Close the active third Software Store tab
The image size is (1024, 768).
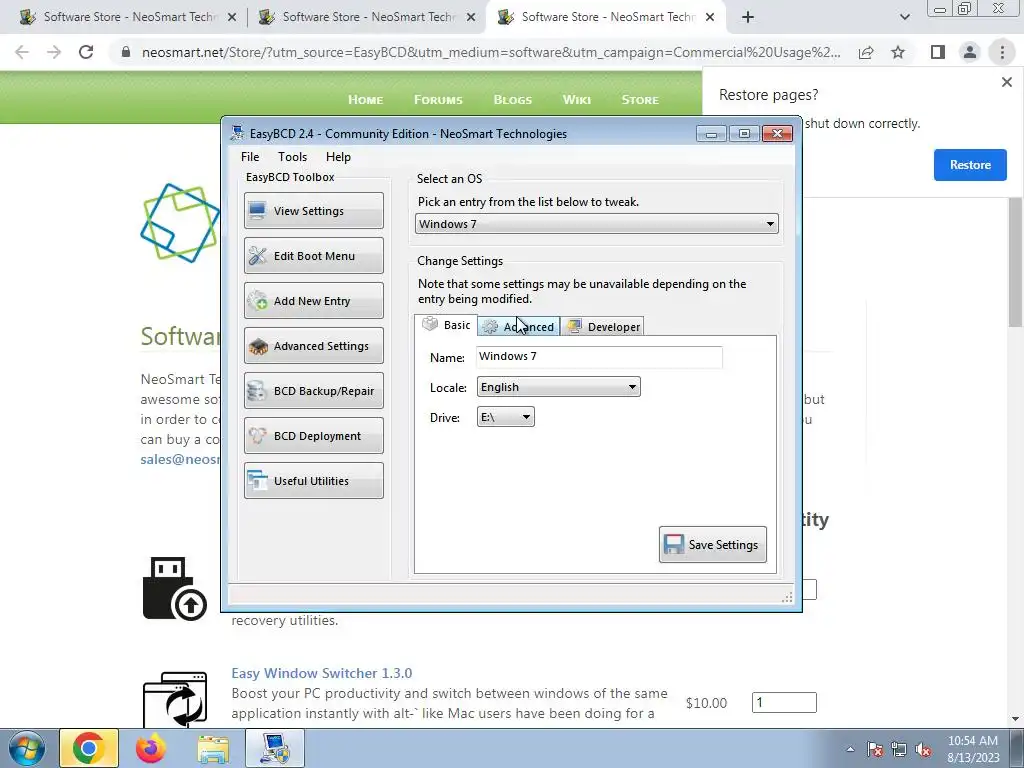pos(710,17)
